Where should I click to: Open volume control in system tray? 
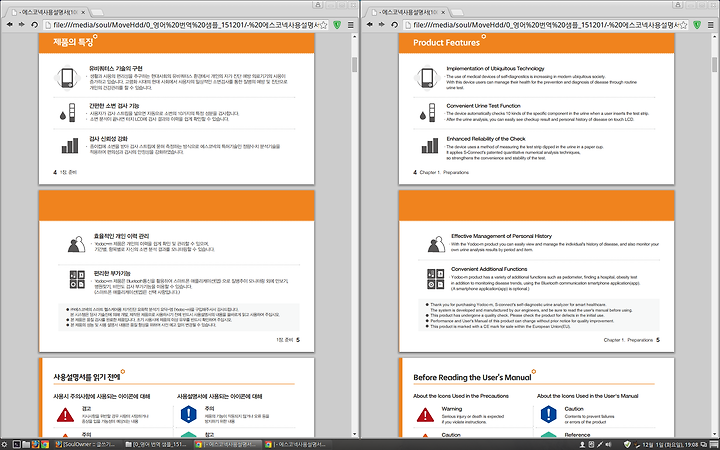609,444
